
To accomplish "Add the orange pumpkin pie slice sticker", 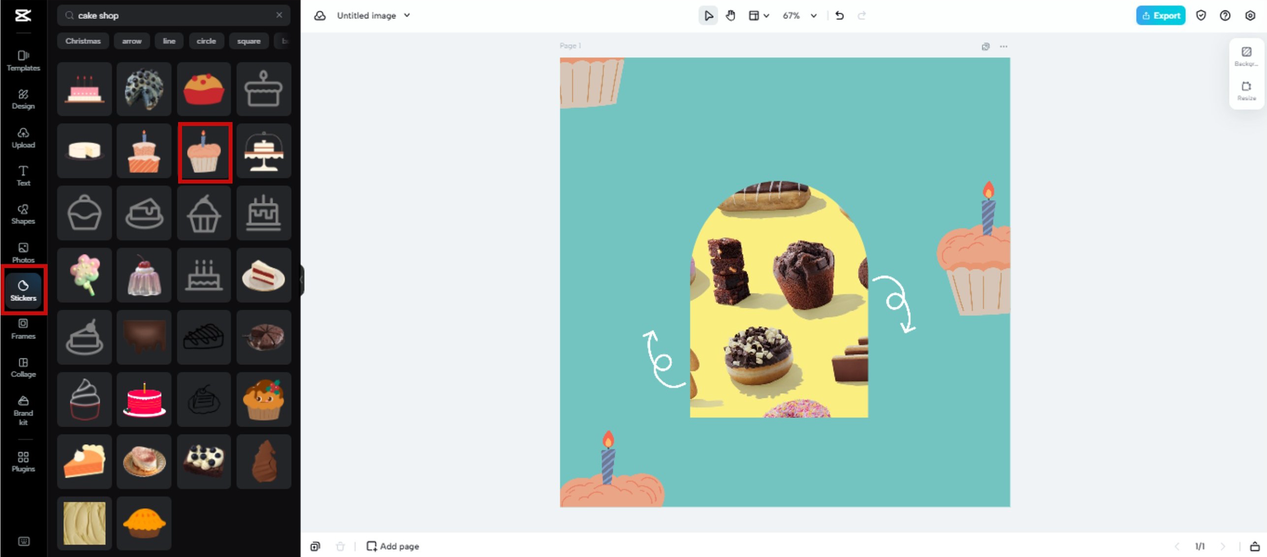I will 84,461.
